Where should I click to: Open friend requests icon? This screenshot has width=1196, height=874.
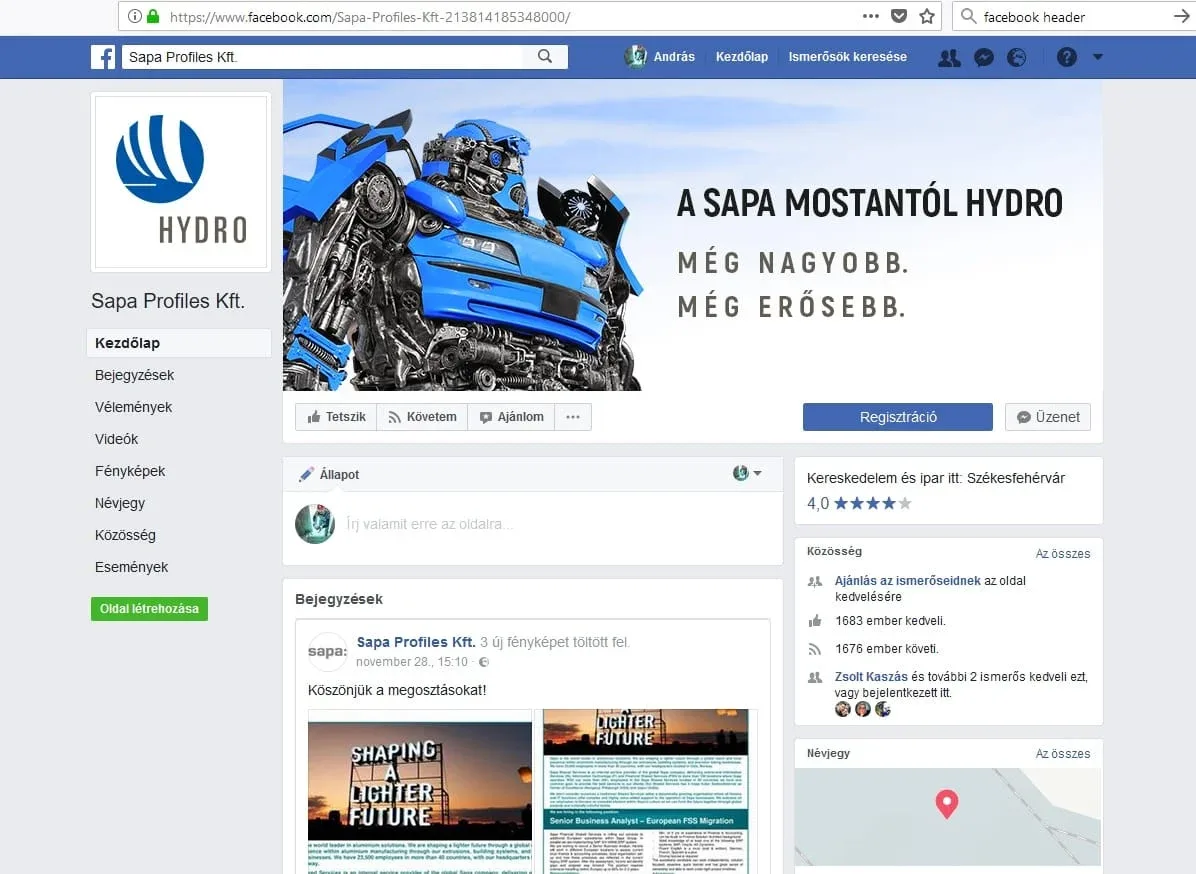click(949, 57)
